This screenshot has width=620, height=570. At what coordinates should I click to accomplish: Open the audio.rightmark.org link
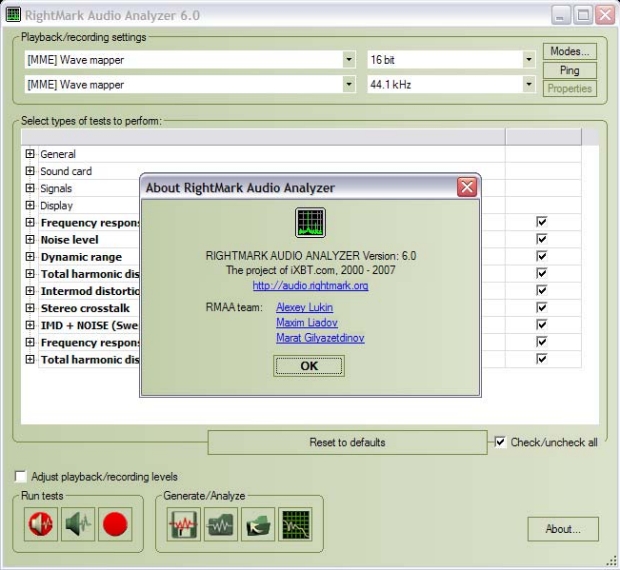pos(310,285)
